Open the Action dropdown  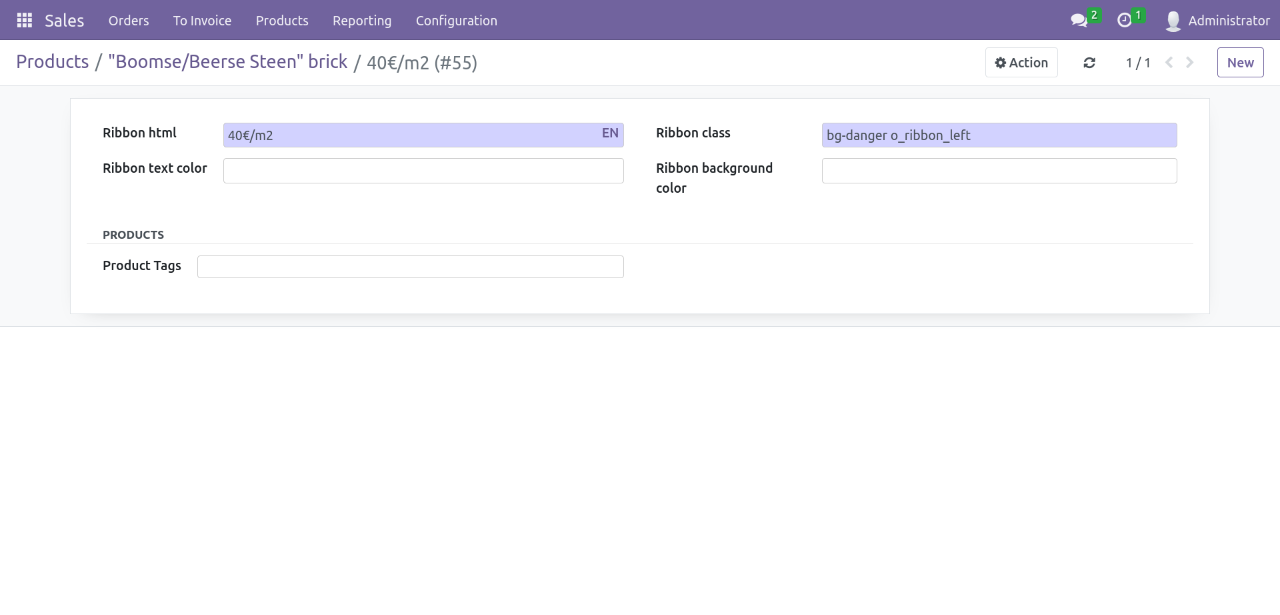[x=1021, y=63]
